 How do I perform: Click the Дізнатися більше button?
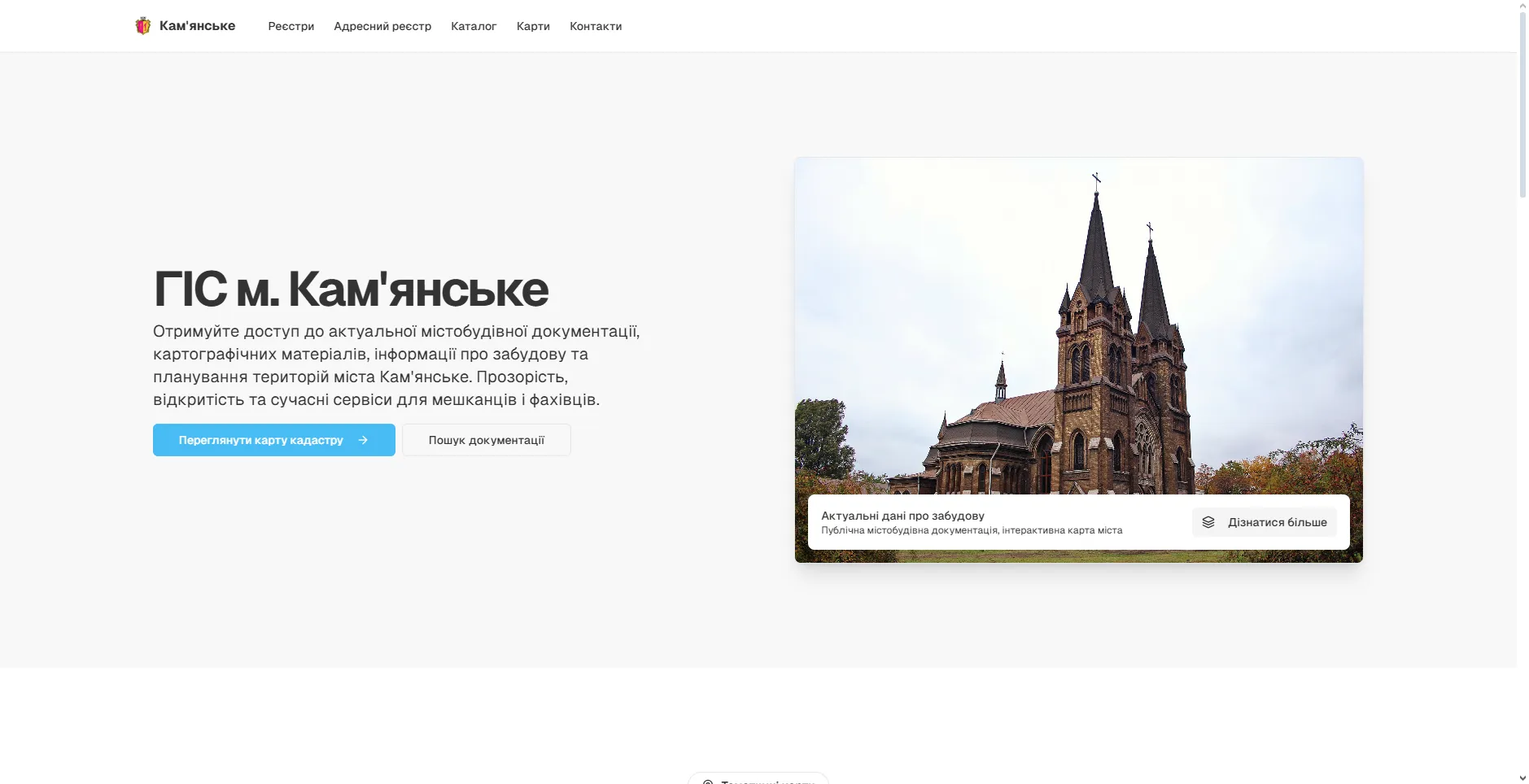coord(1265,522)
